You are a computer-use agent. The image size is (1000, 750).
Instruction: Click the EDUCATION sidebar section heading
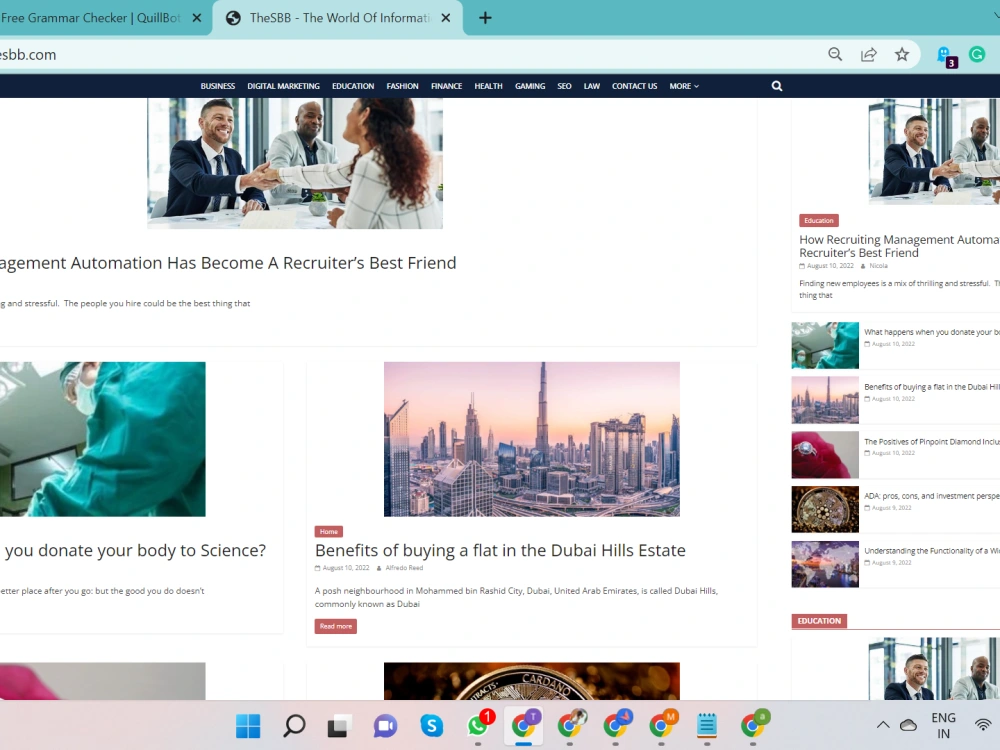point(819,621)
